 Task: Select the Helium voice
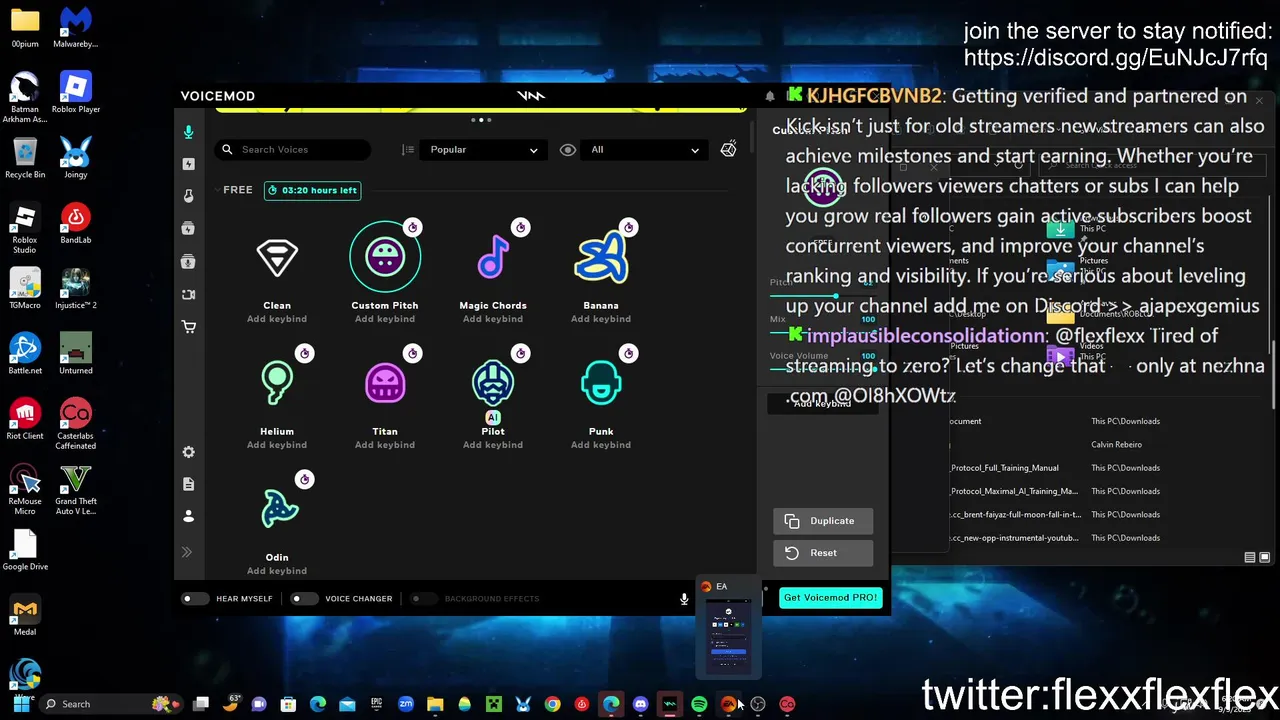[277, 384]
